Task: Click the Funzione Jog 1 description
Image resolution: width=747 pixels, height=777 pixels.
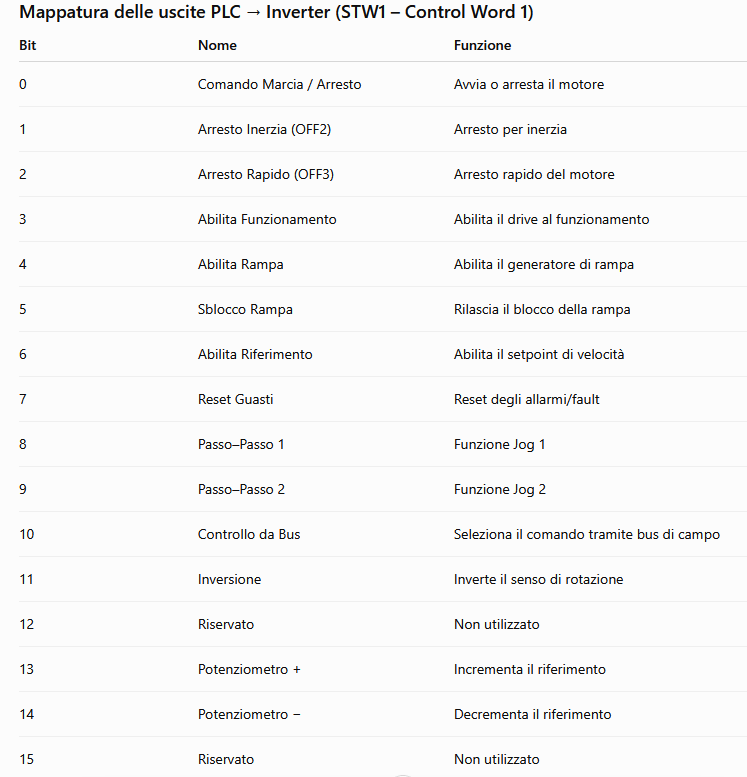Action: click(x=500, y=444)
